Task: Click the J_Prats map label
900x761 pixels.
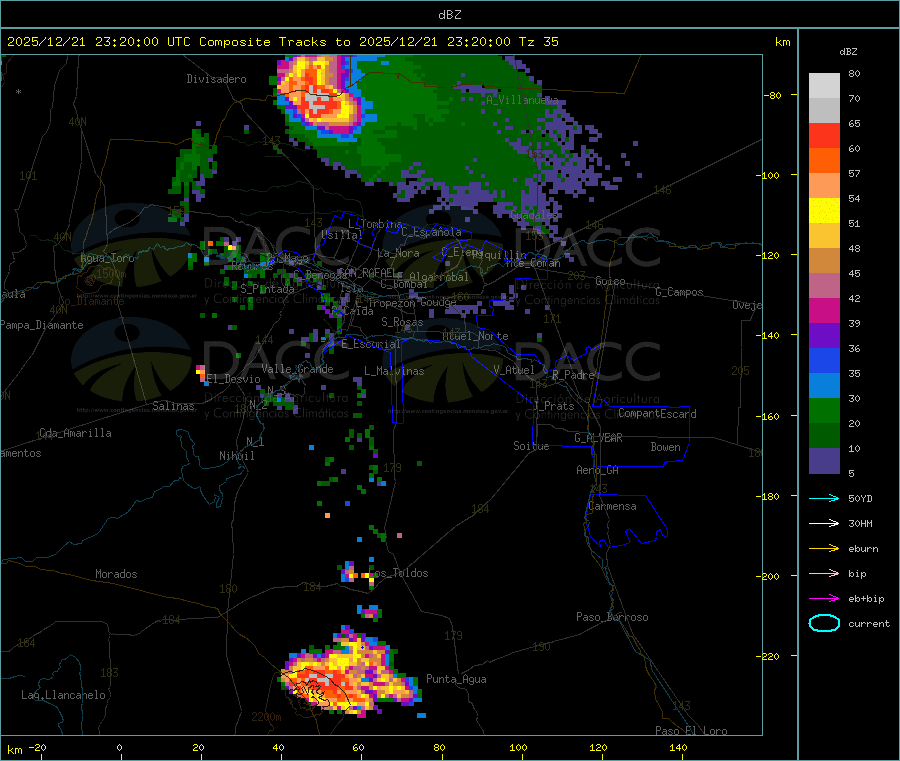Action: [x=553, y=406]
